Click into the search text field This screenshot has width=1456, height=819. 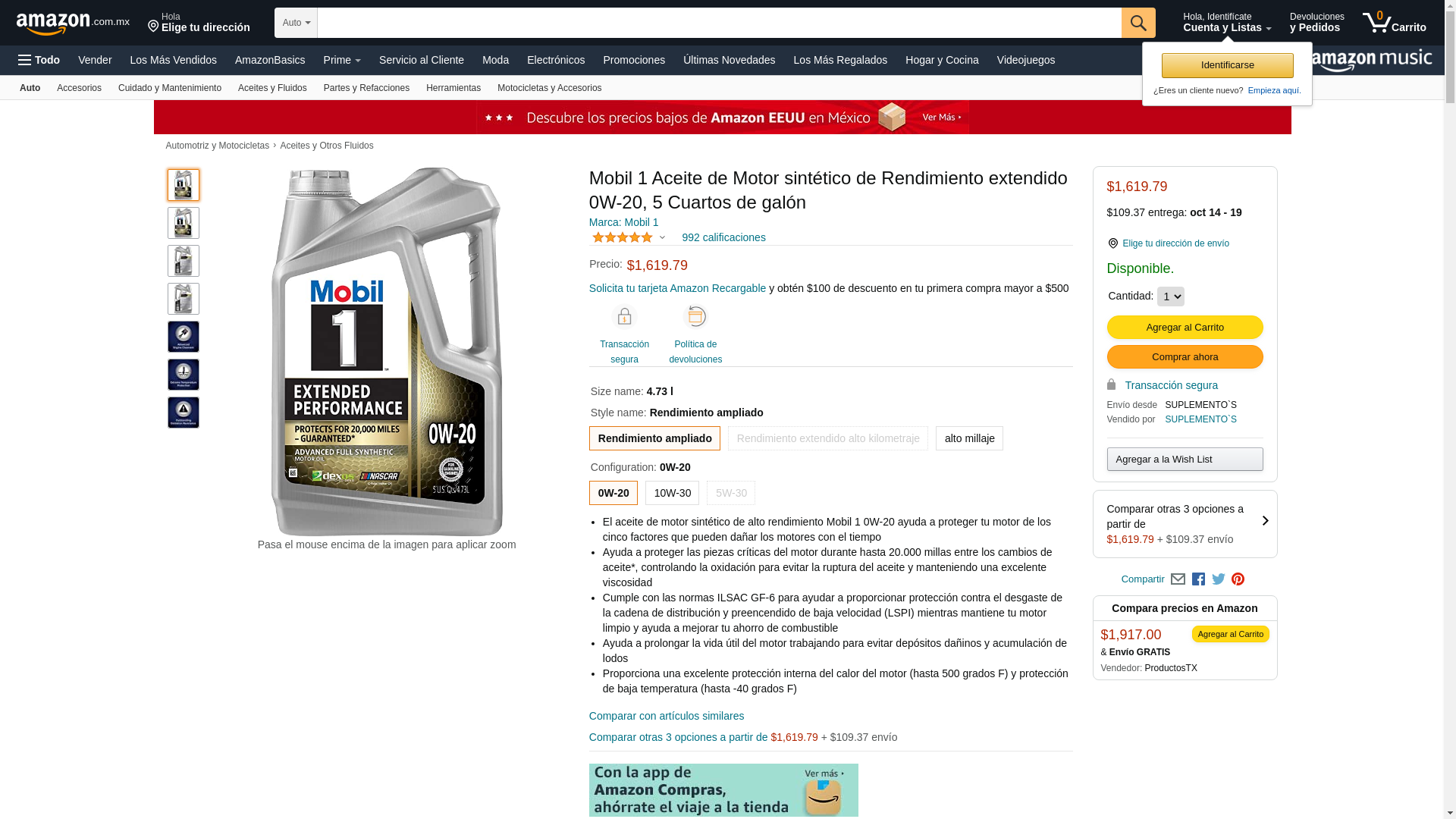tap(719, 23)
